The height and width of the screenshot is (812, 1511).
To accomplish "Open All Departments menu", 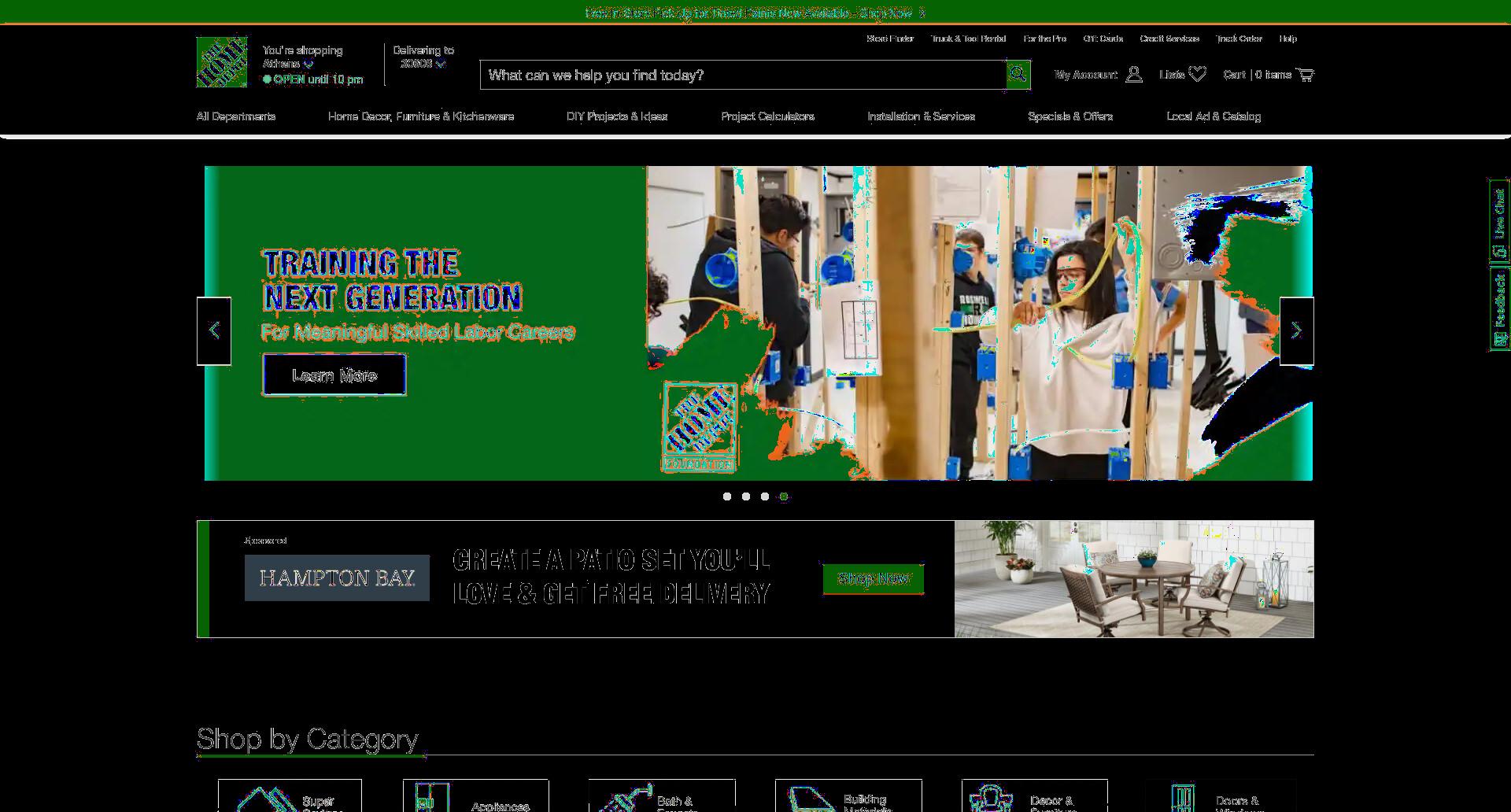I will 236,116.
